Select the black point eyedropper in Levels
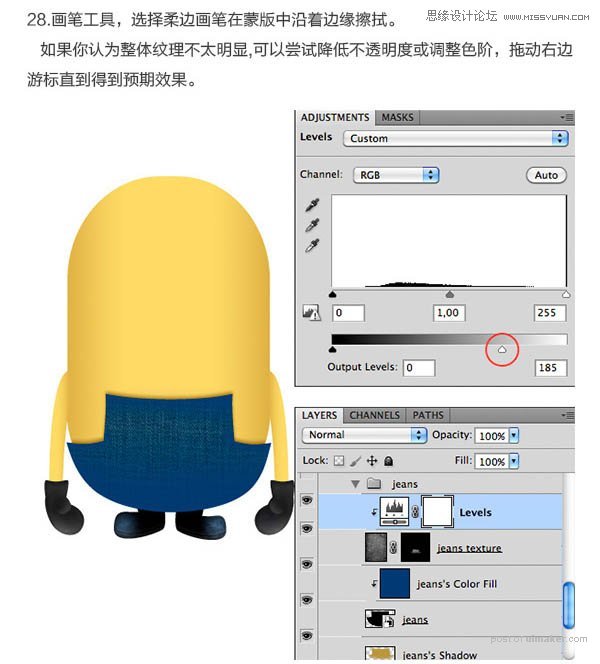The image size is (600, 664). click(x=312, y=205)
